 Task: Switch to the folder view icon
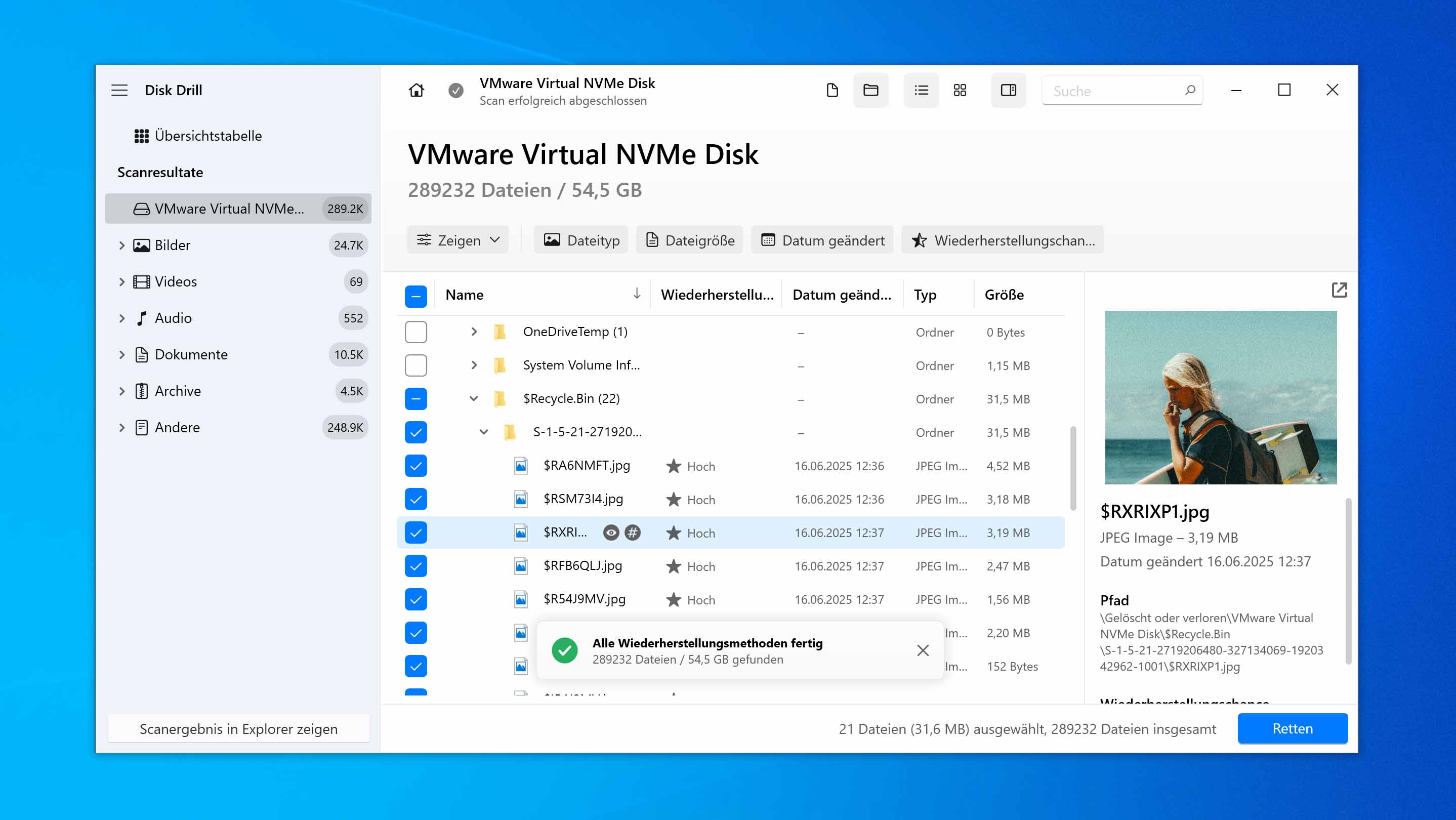[870, 91]
